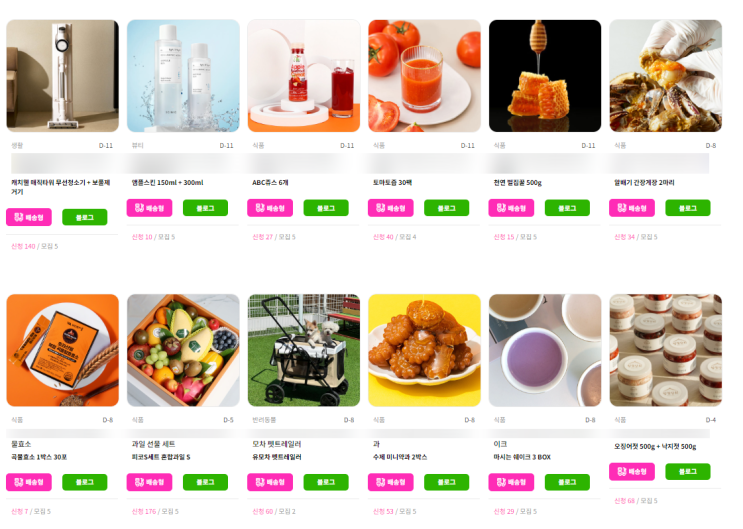This screenshot has width=743, height=529.
Task: Open the purple shake cup product image
Action: (545, 350)
